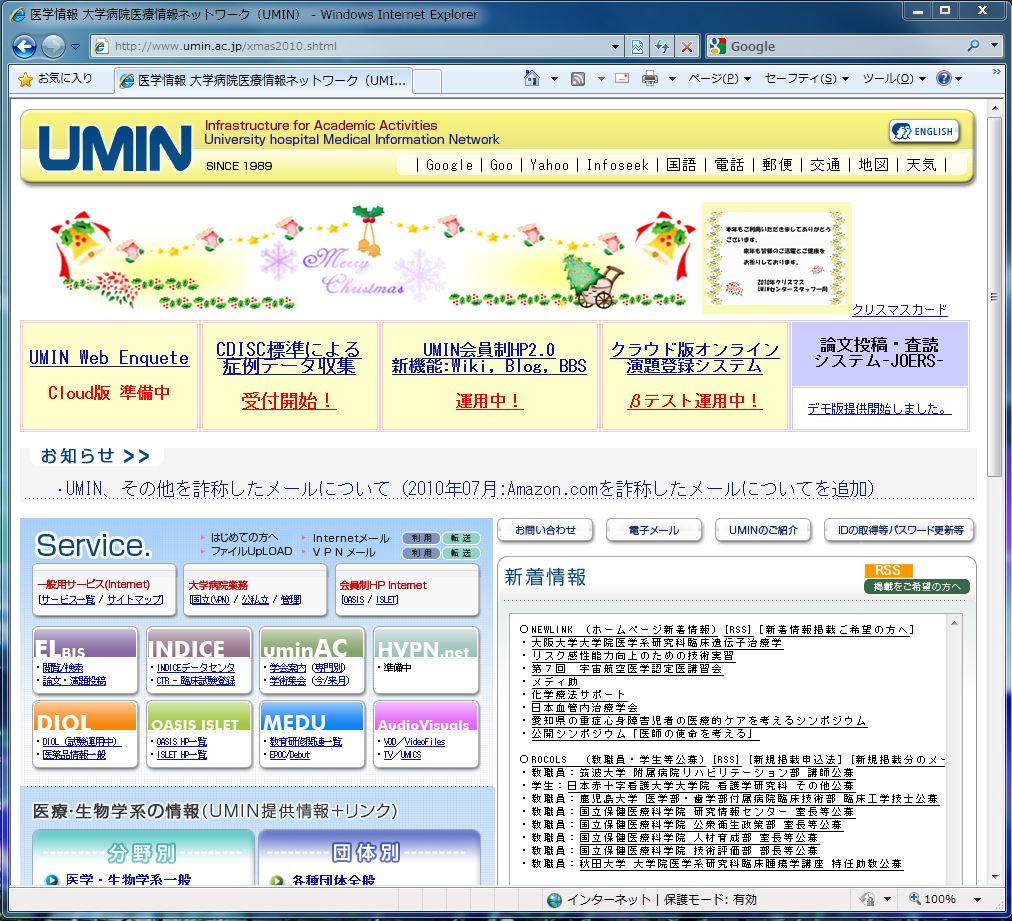
Task: Expand the address bar URL dropdown
Action: (x=615, y=47)
